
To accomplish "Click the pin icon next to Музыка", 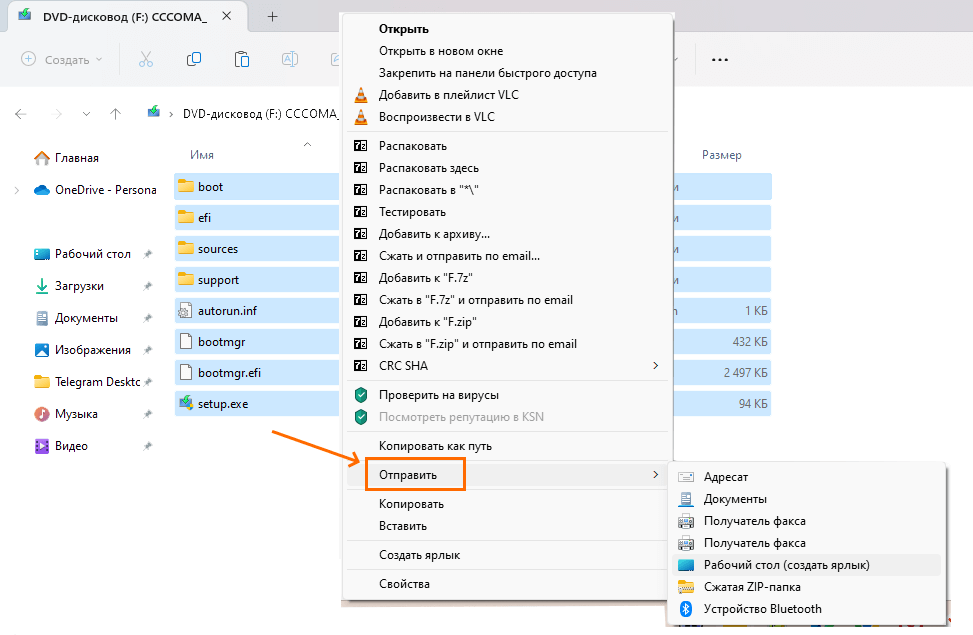I will [x=148, y=414].
